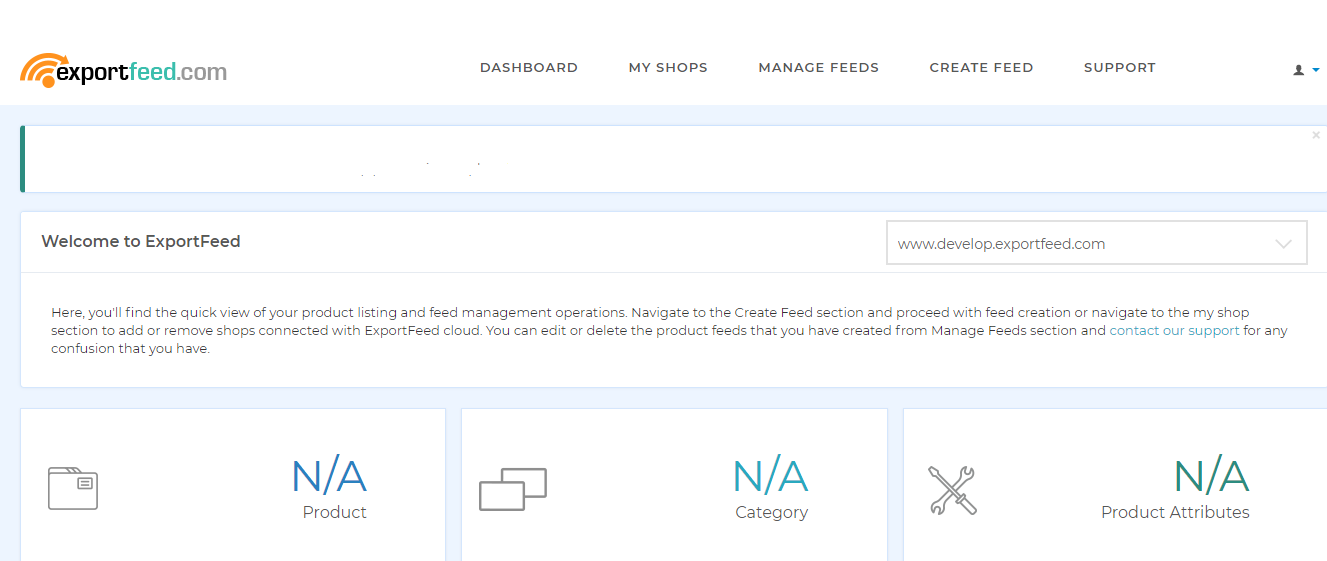Click the Product Attributes tools icon

point(952,490)
